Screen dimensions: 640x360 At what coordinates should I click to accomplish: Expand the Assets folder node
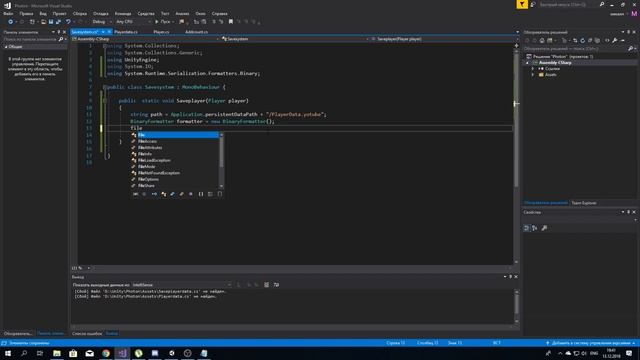pos(533,75)
